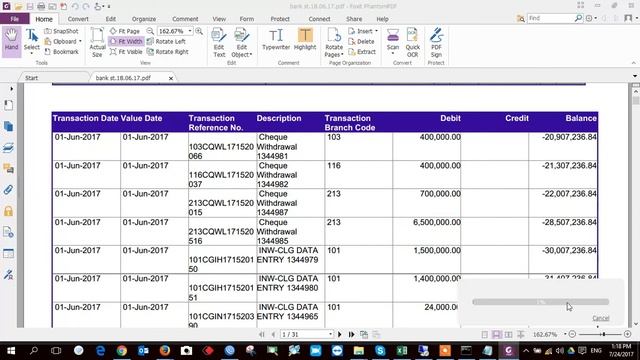The width and height of the screenshot is (640, 360).
Task: Close the bank st.18.06.17.pdf tab
Action: coord(171,78)
